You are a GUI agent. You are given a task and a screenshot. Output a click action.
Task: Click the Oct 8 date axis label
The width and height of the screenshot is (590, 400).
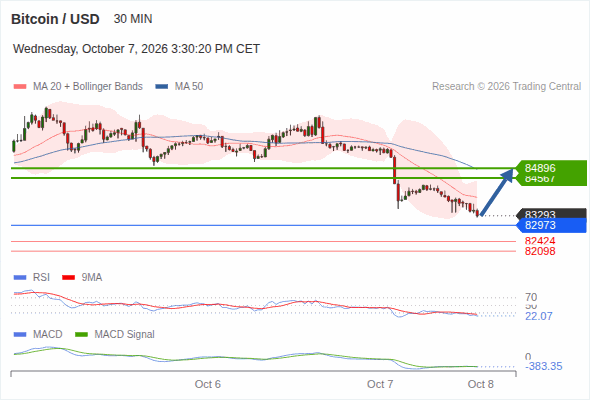481,384
